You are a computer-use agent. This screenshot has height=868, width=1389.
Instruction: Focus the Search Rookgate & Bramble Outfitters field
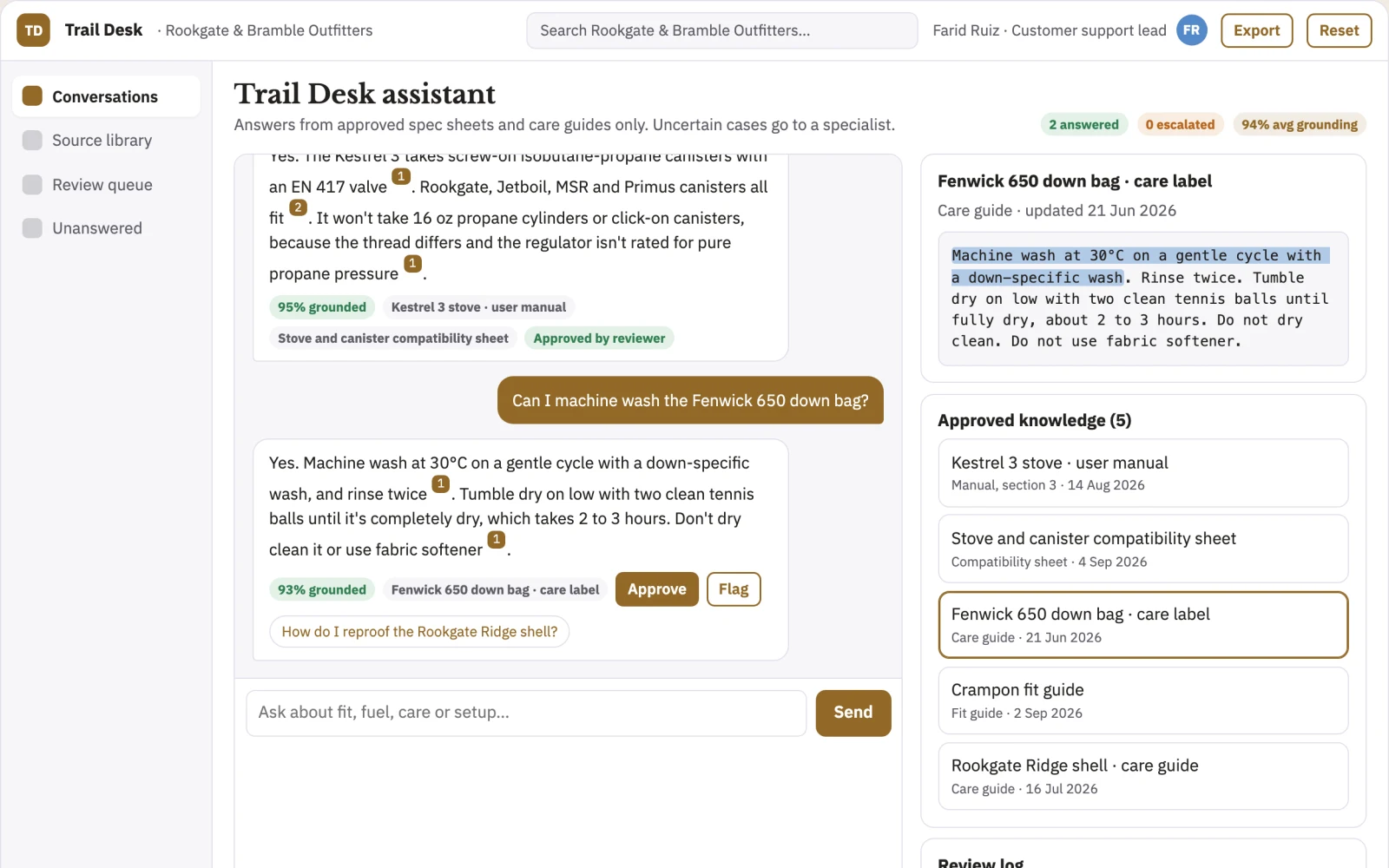[x=721, y=30]
